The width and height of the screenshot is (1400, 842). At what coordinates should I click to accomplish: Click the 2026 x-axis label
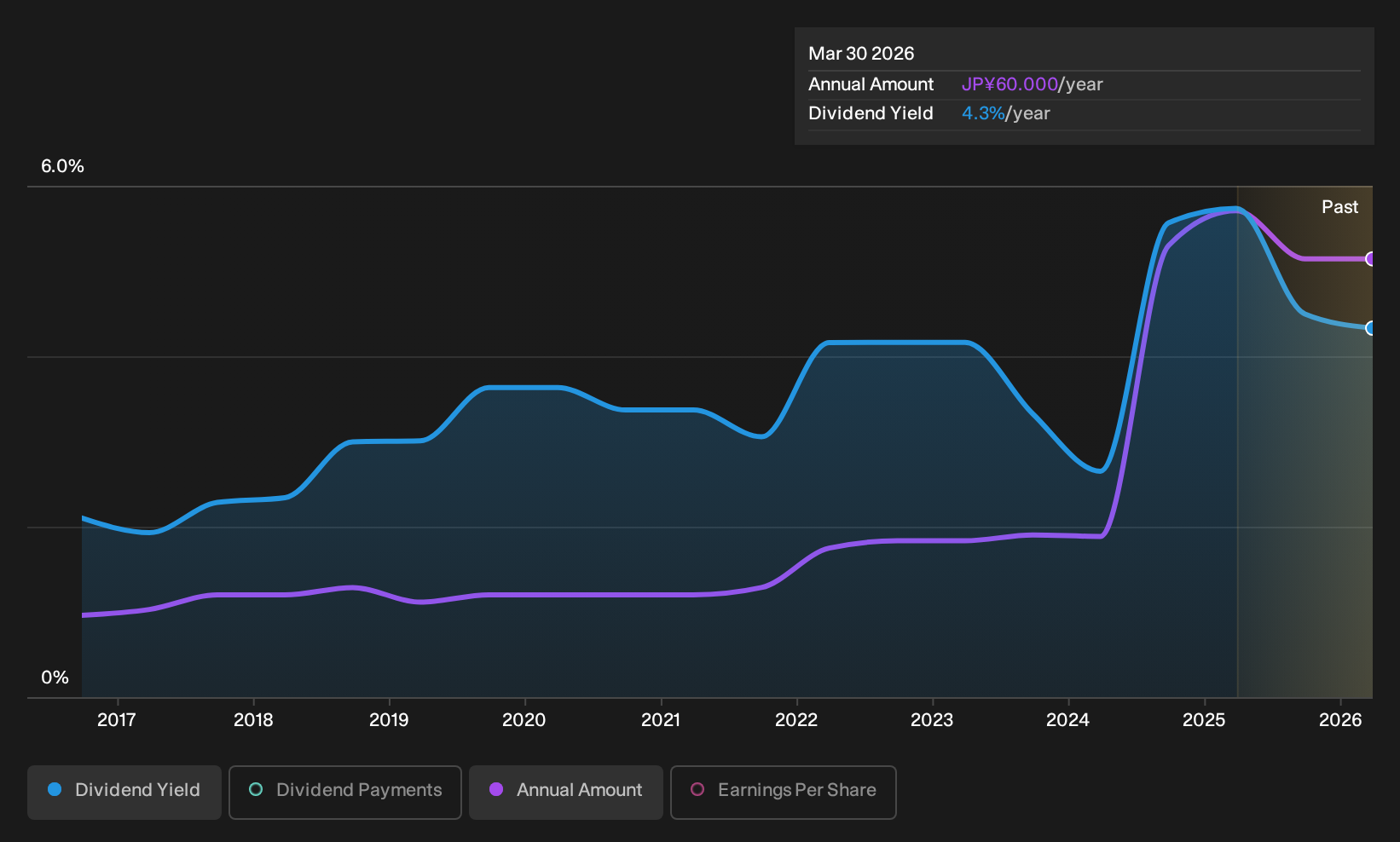click(1340, 720)
